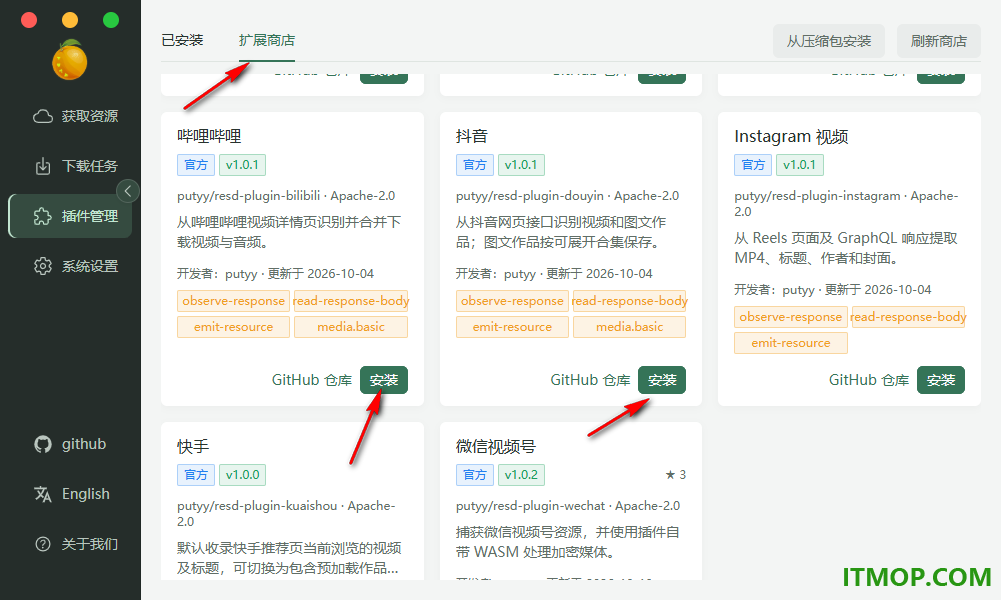Click the 获取资源 menu label
This screenshot has width=1001, height=600.
[90, 116]
